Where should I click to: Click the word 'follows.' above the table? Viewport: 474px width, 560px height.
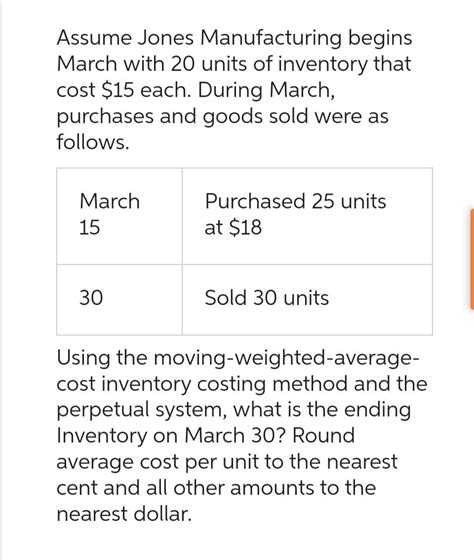[93, 142]
